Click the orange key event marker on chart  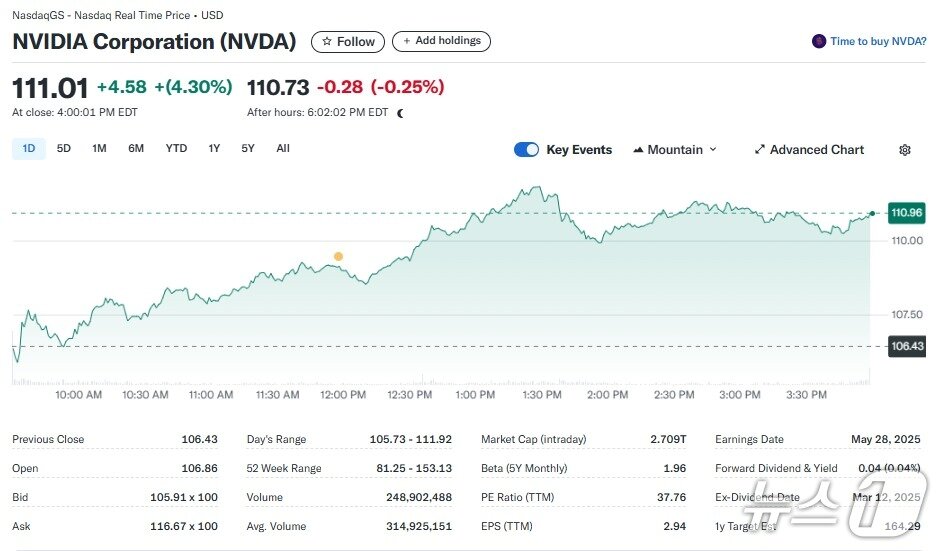point(338,256)
